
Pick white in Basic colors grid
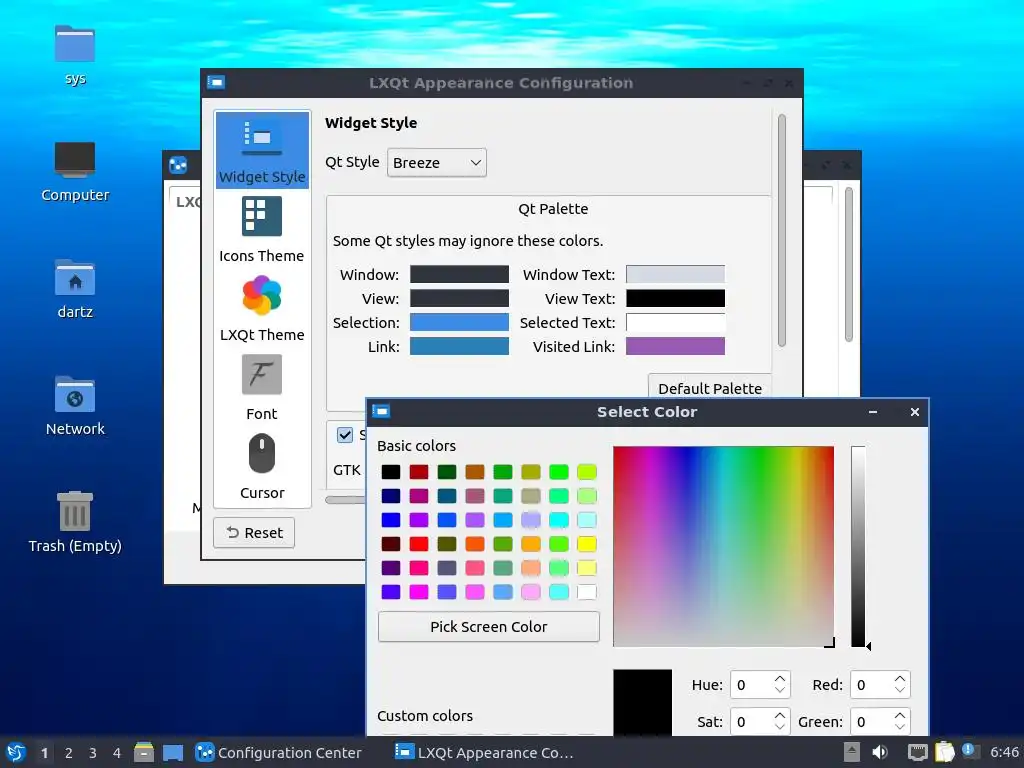pos(586,592)
